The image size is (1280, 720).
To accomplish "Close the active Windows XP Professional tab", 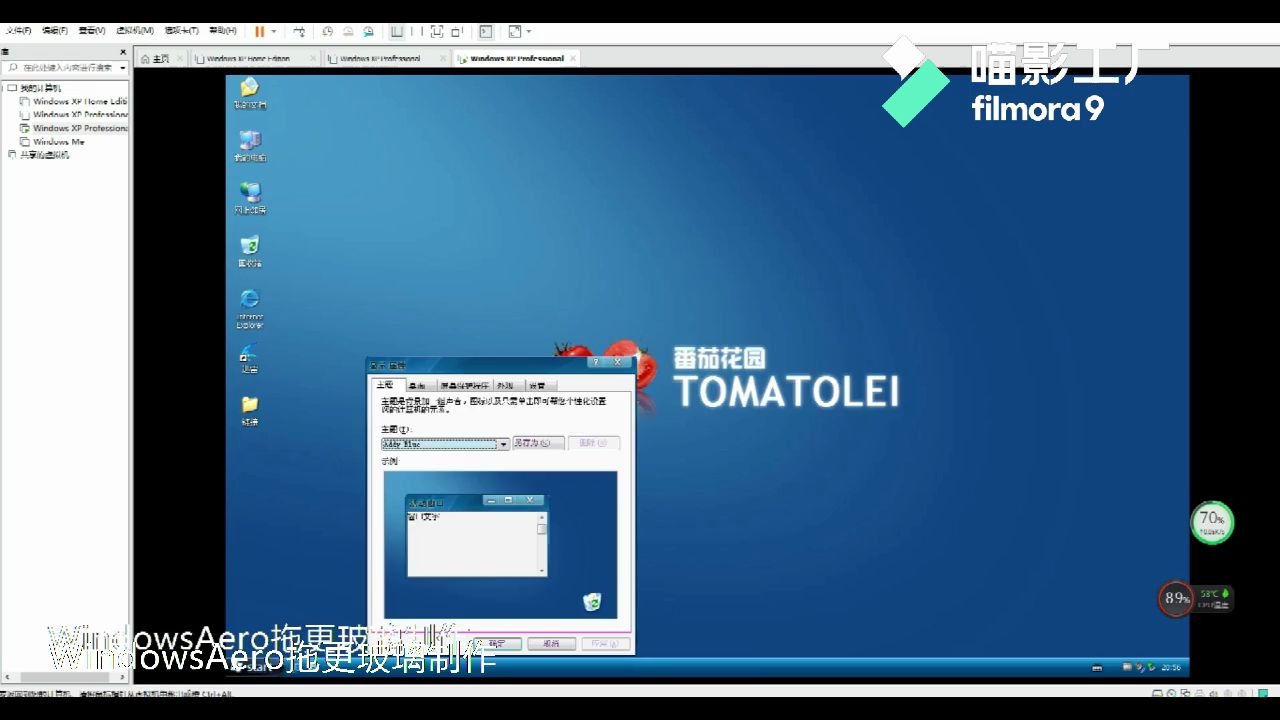I will (x=573, y=58).
